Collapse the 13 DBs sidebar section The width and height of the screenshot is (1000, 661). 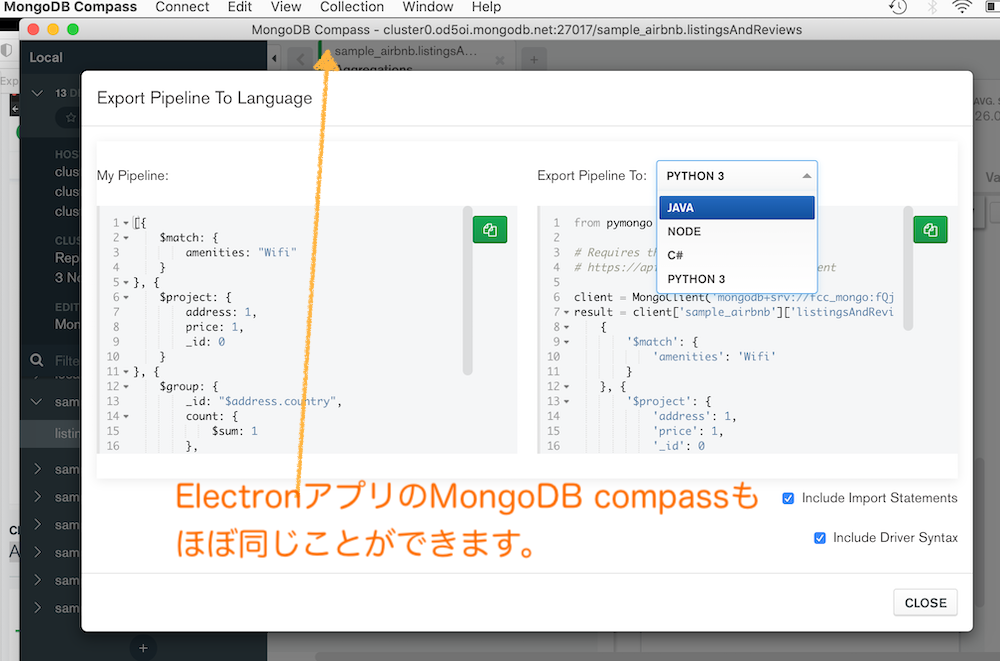point(37,93)
